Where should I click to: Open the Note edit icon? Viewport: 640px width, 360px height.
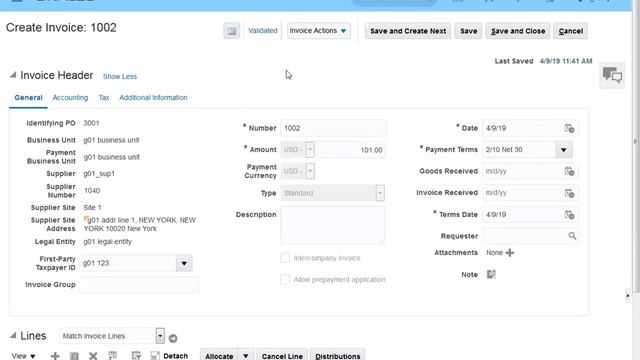[491, 274]
